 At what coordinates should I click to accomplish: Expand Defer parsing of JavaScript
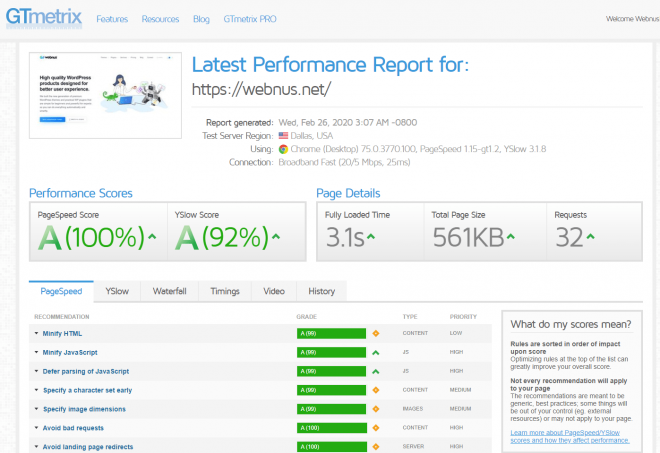coord(36,371)
